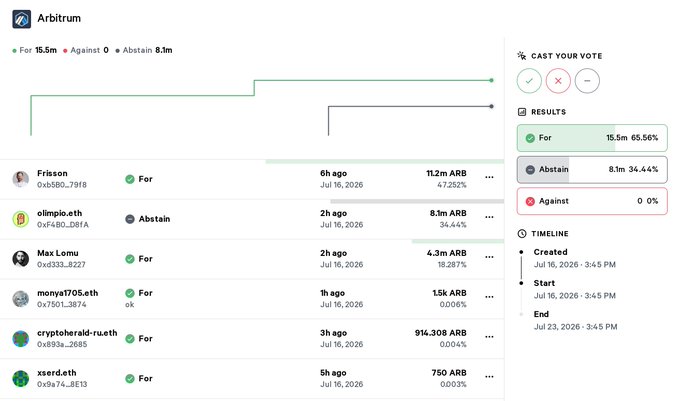Image resolution: width=680 pixels, height=401 pixels.
Task: Open cryptoherald-ru.eth voter profile name
Action: 77,333
